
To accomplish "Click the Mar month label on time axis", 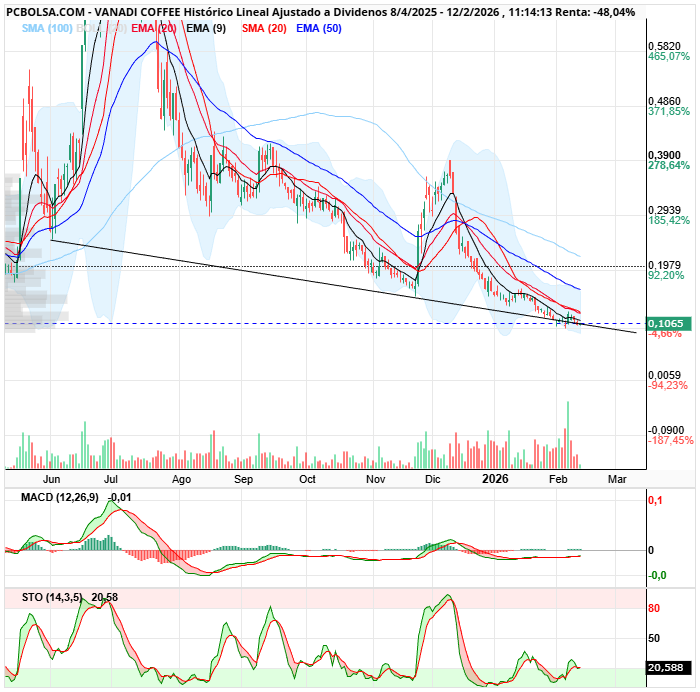I will coord(617,479).
